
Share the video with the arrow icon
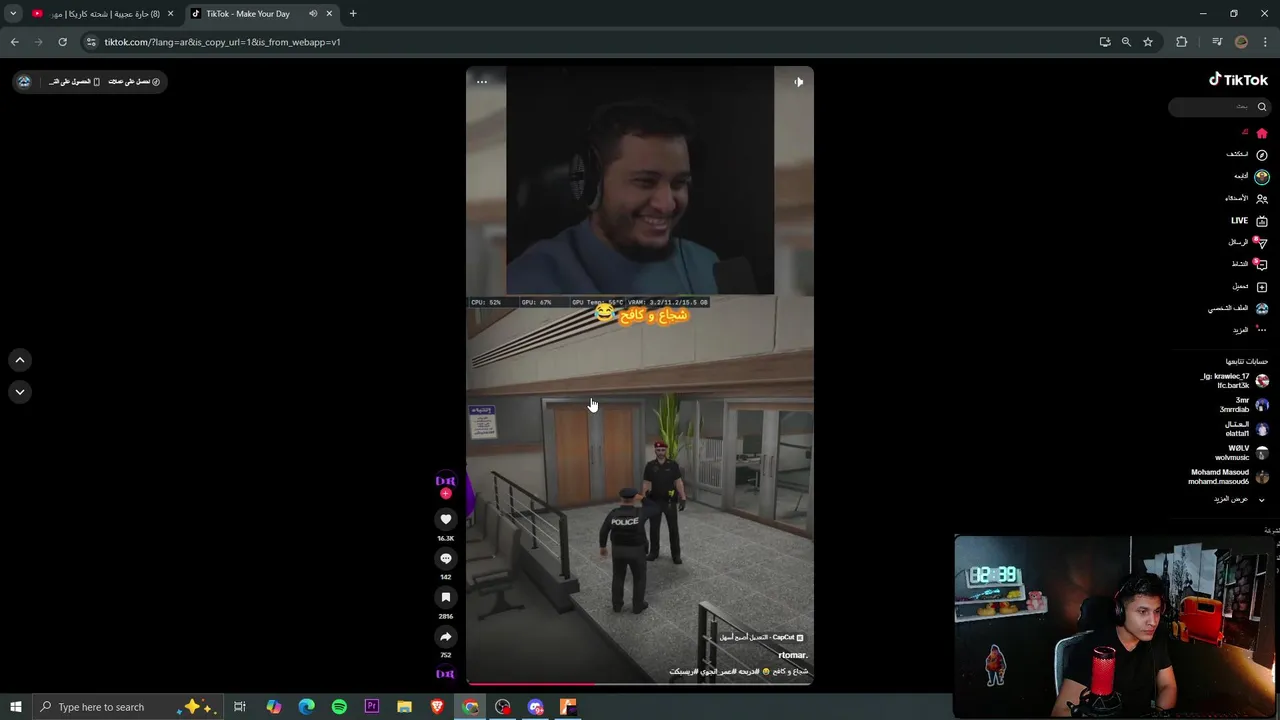pyautogui.click(x=446, y=636)
